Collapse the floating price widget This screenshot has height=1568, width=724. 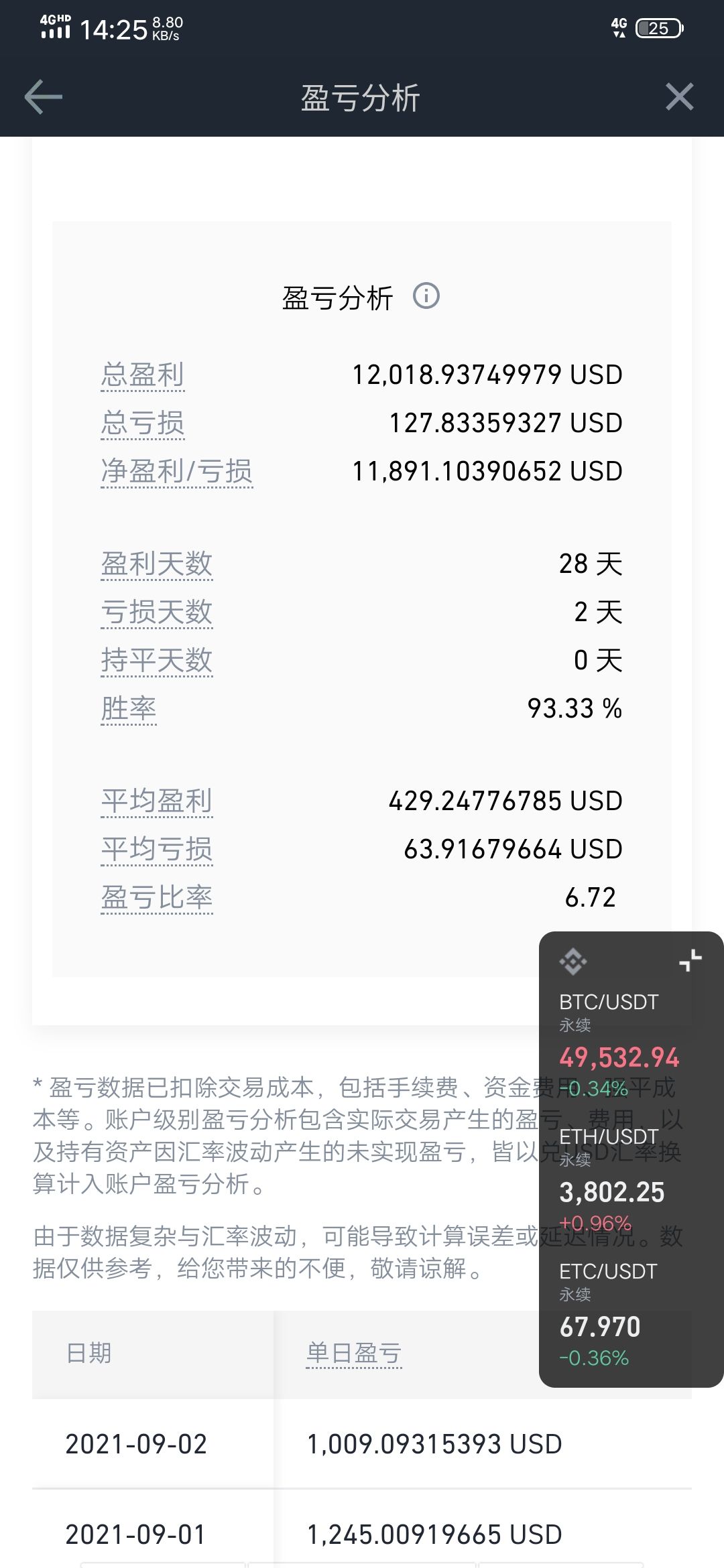[690, 960]
